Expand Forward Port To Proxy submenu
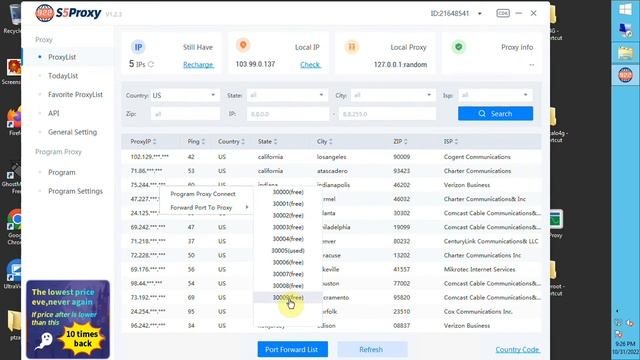The height and width of the screenshot is (360, 640). click(x=206, y=208)
